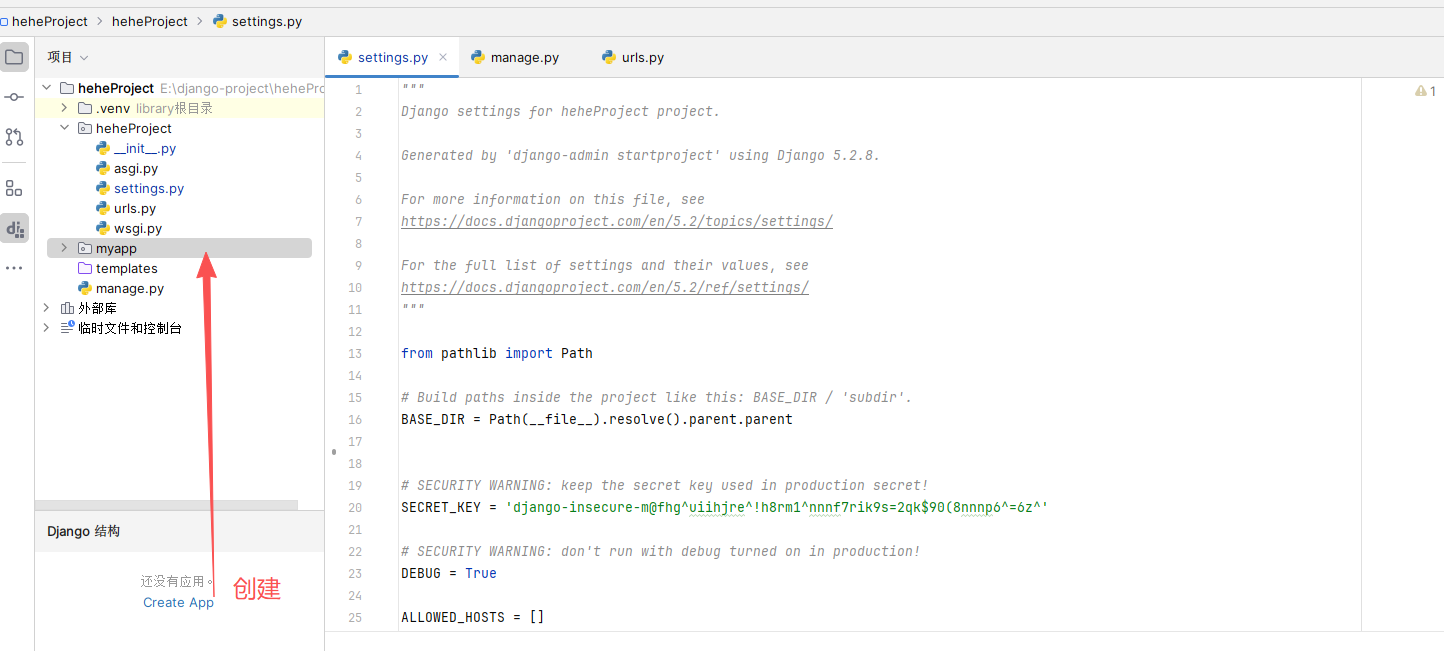Place cursor on ALLOWED_HOSTS = [] line
This screenshot has width=1444, height=651.
tap(473, 617)
